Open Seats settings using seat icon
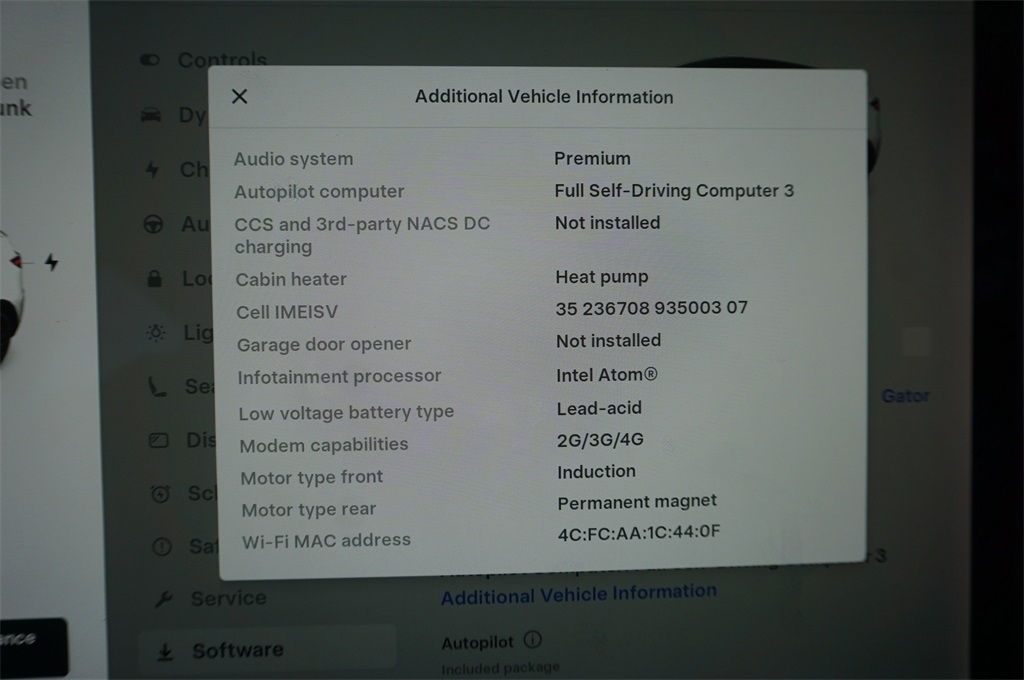 click(157, 386)
